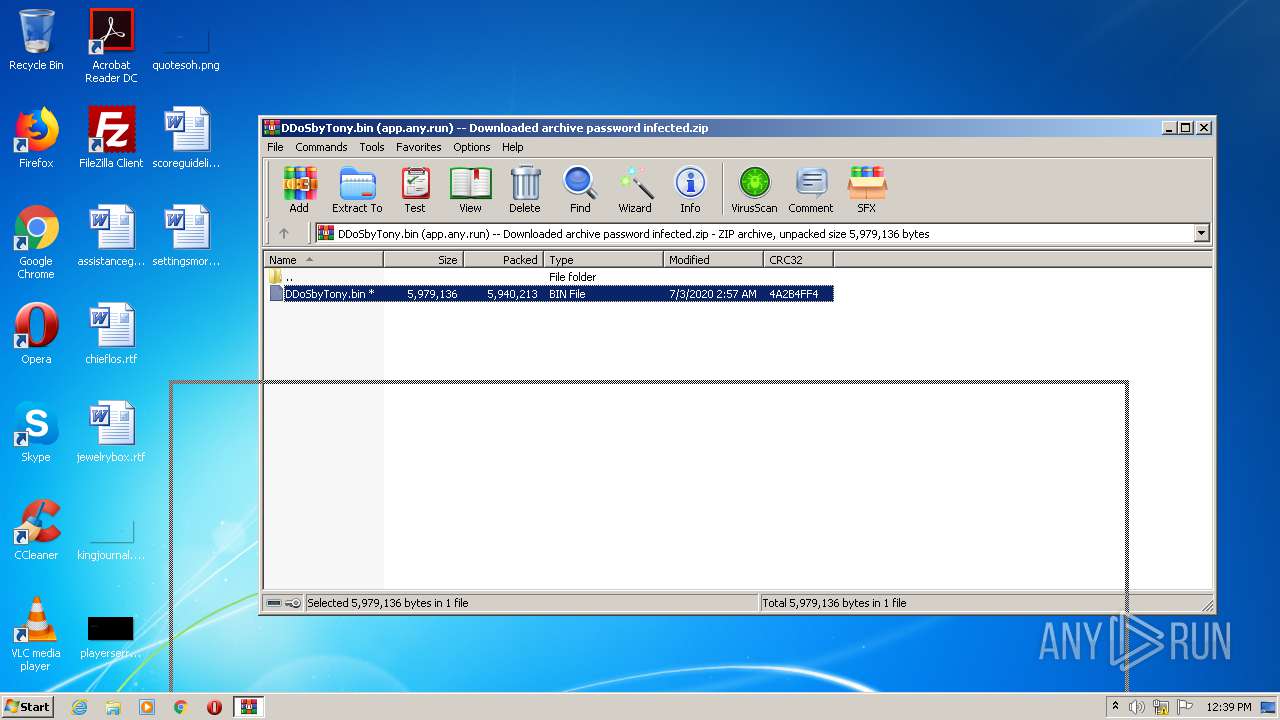Sort by Packed column header
This screenshot has height=720, width=1280.
(503, 260)
